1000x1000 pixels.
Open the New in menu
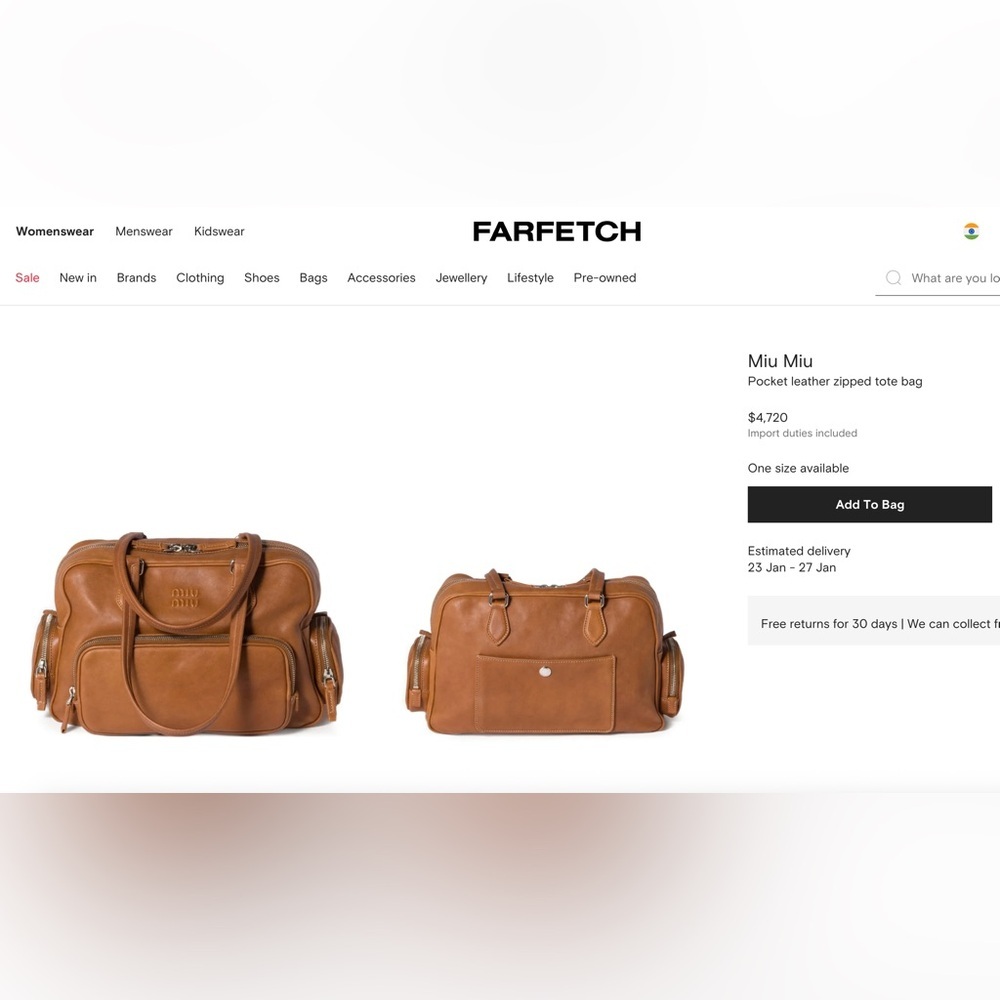(78, 277)
